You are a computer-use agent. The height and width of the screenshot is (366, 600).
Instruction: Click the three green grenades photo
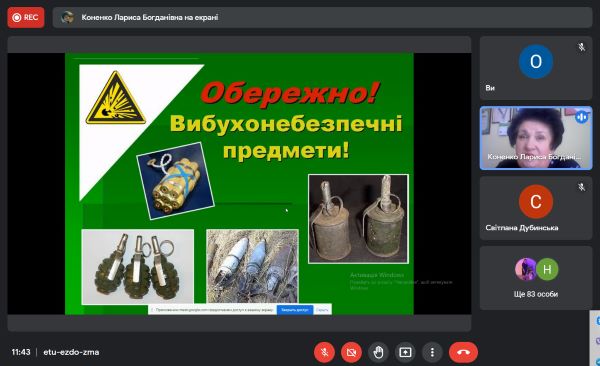tap(137, 267)
